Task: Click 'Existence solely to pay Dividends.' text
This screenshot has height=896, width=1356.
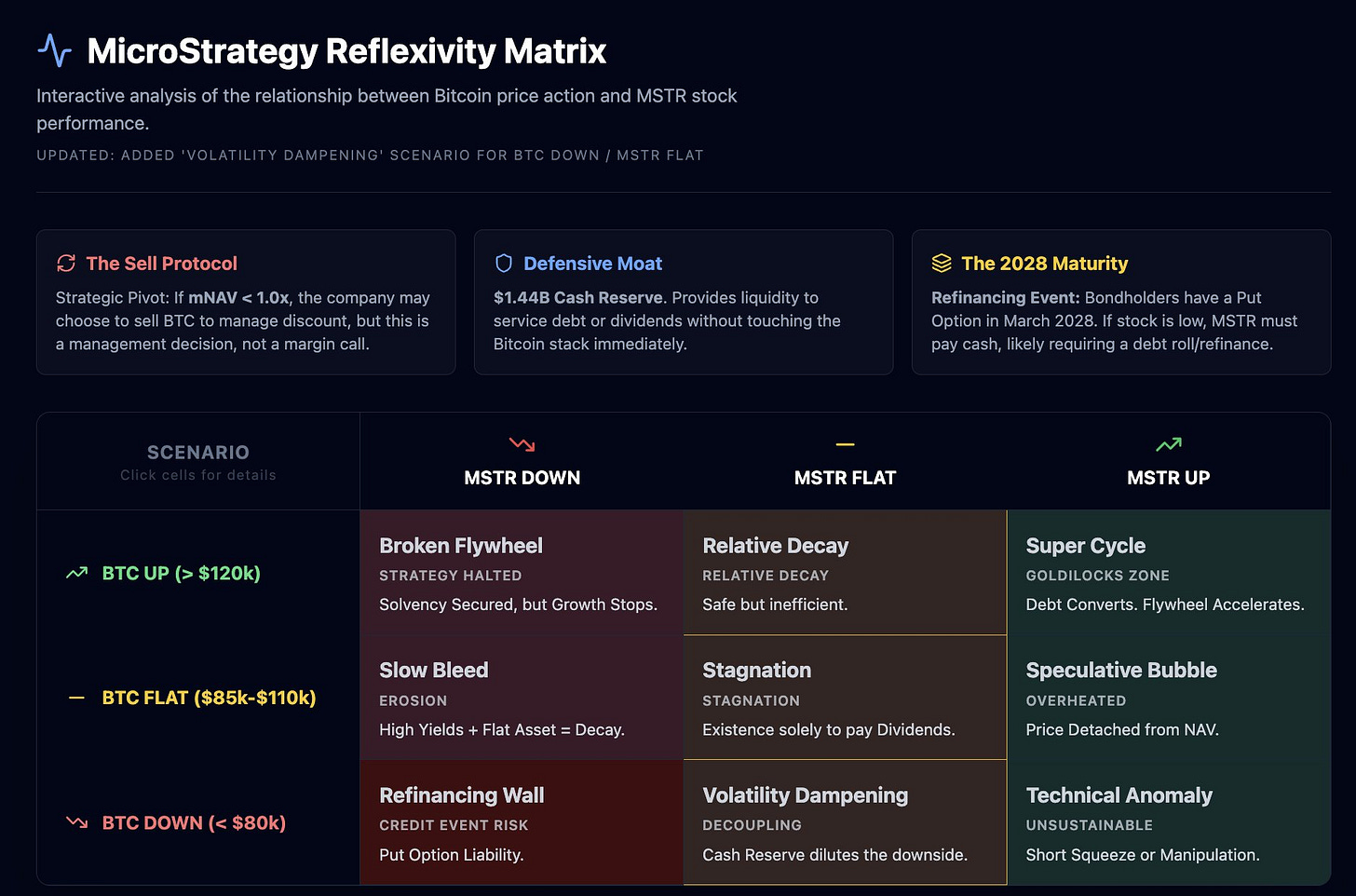Action: coord(828,730)
